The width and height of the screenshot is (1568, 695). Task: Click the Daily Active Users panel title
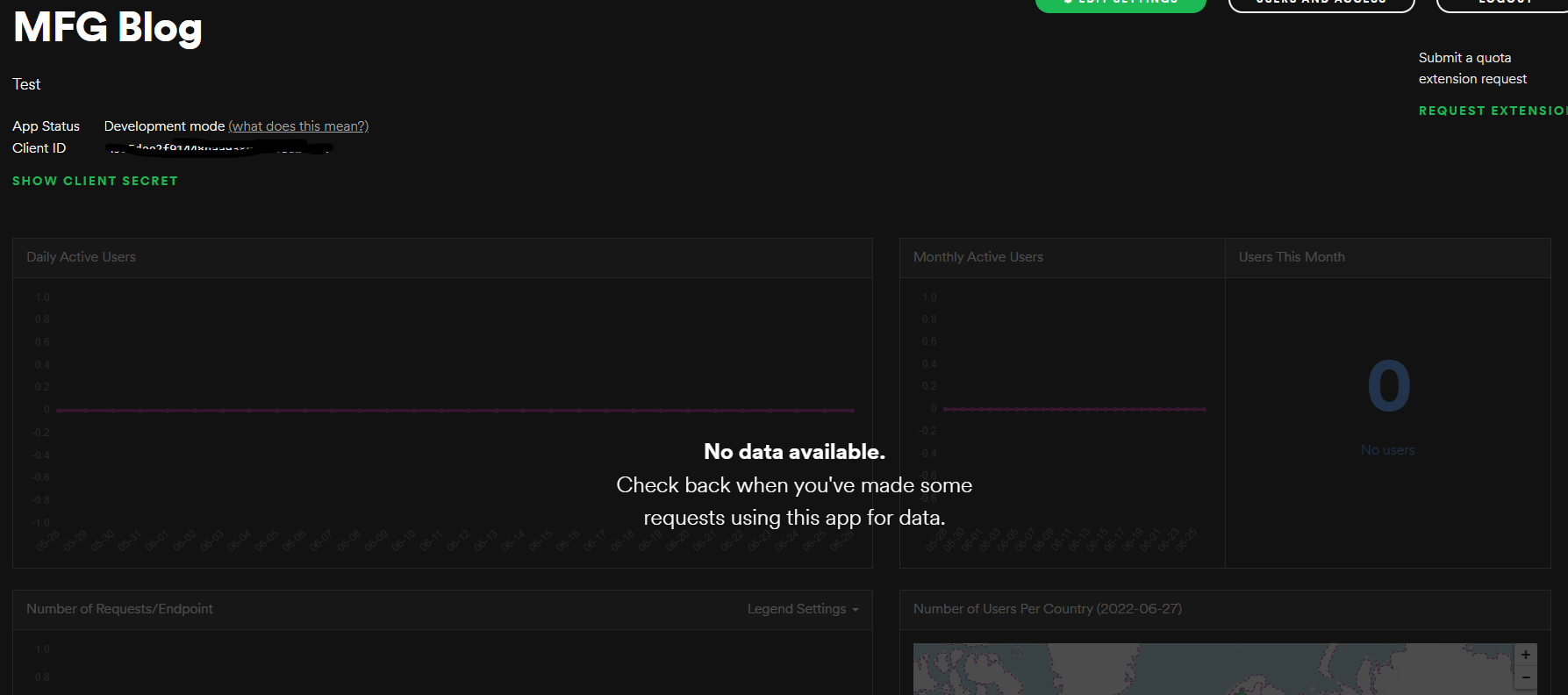click(x=81, y=257)
